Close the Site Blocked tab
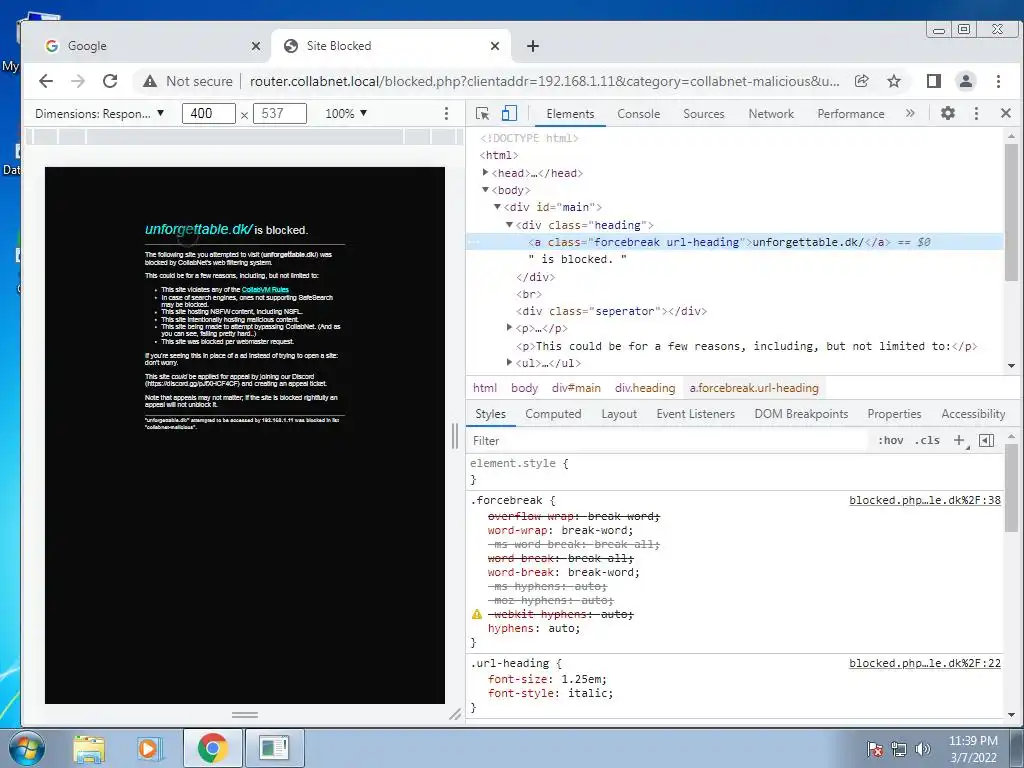The width and height of the screenshot is (1024, 768). pyautogui.click(x=494, y=46)
